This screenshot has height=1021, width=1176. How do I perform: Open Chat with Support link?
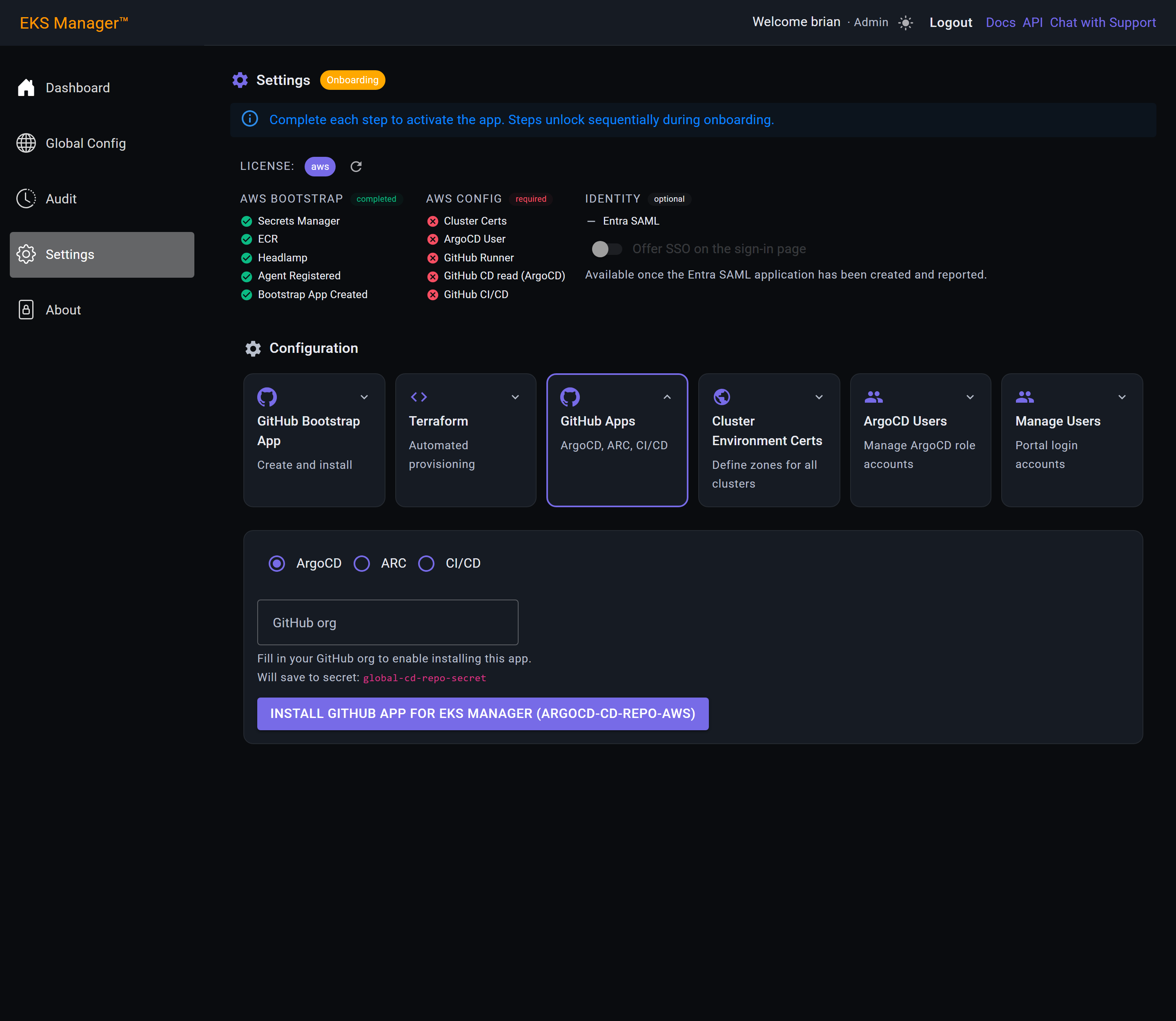pyautogui.click(x=1102, y=23)
